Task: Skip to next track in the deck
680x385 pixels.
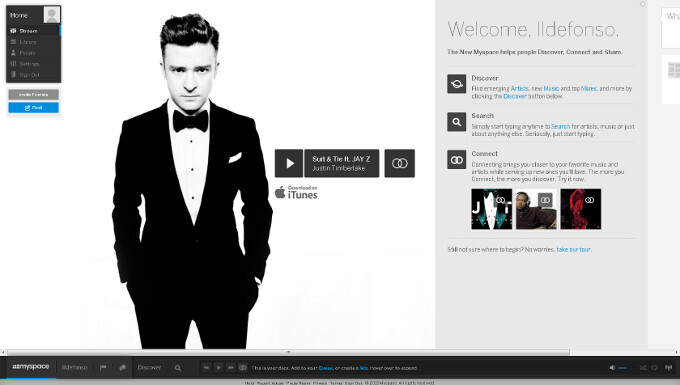Action: 231,368
